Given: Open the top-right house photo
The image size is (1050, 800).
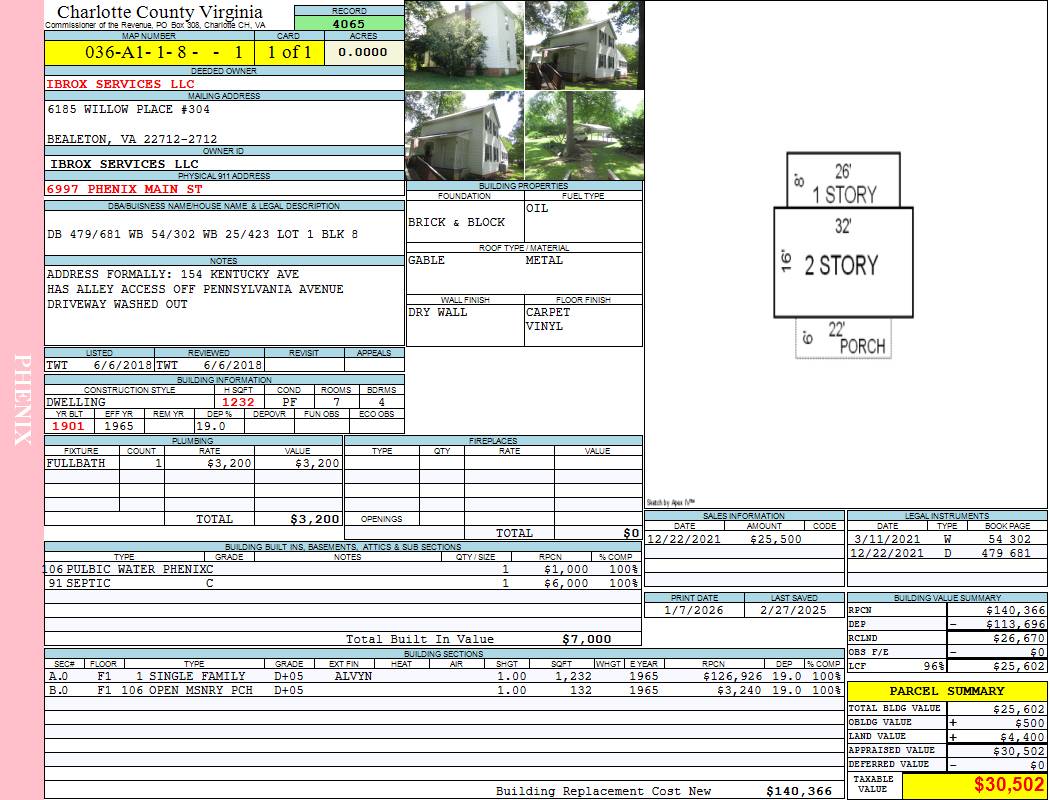Looking at the screenshot, I should click(x=584, y=45).
